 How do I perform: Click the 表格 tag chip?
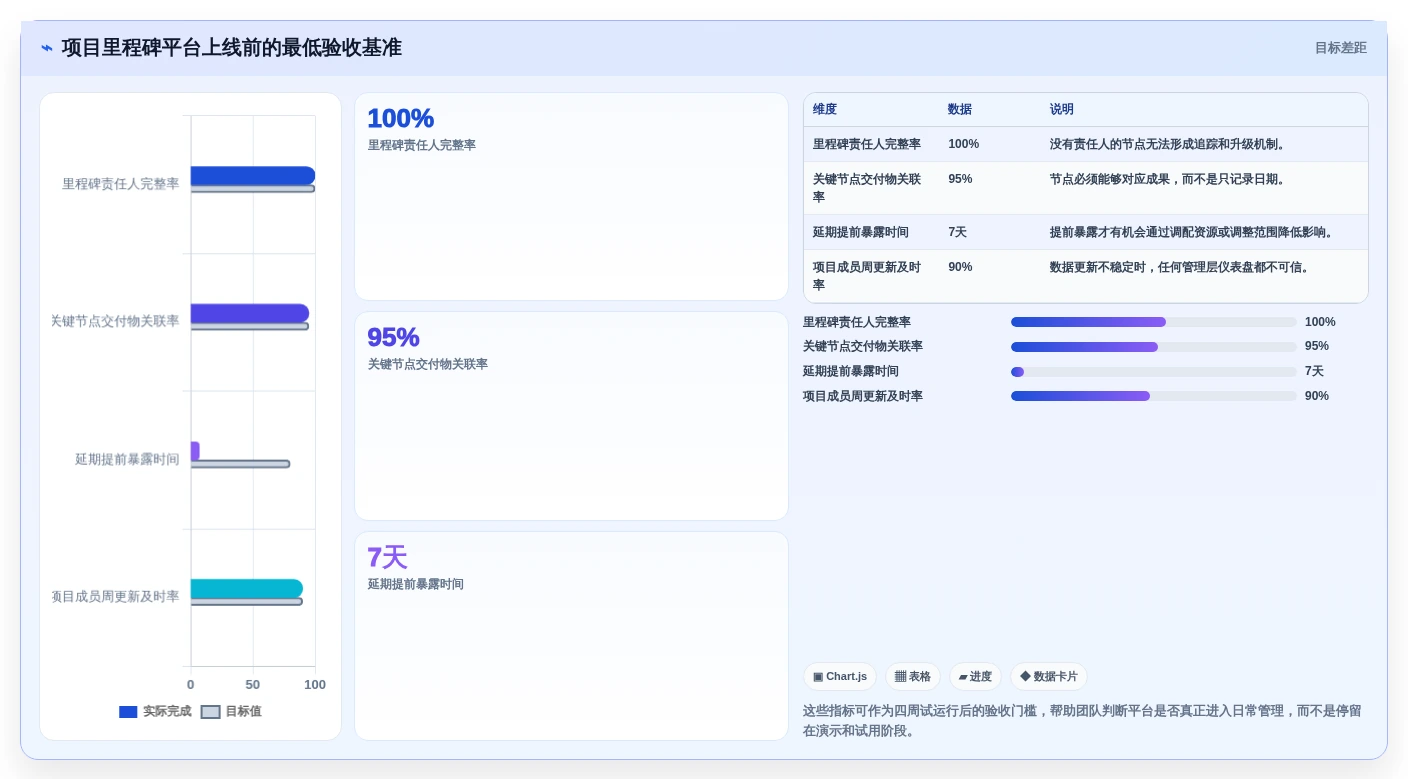[x=913, y=677]
